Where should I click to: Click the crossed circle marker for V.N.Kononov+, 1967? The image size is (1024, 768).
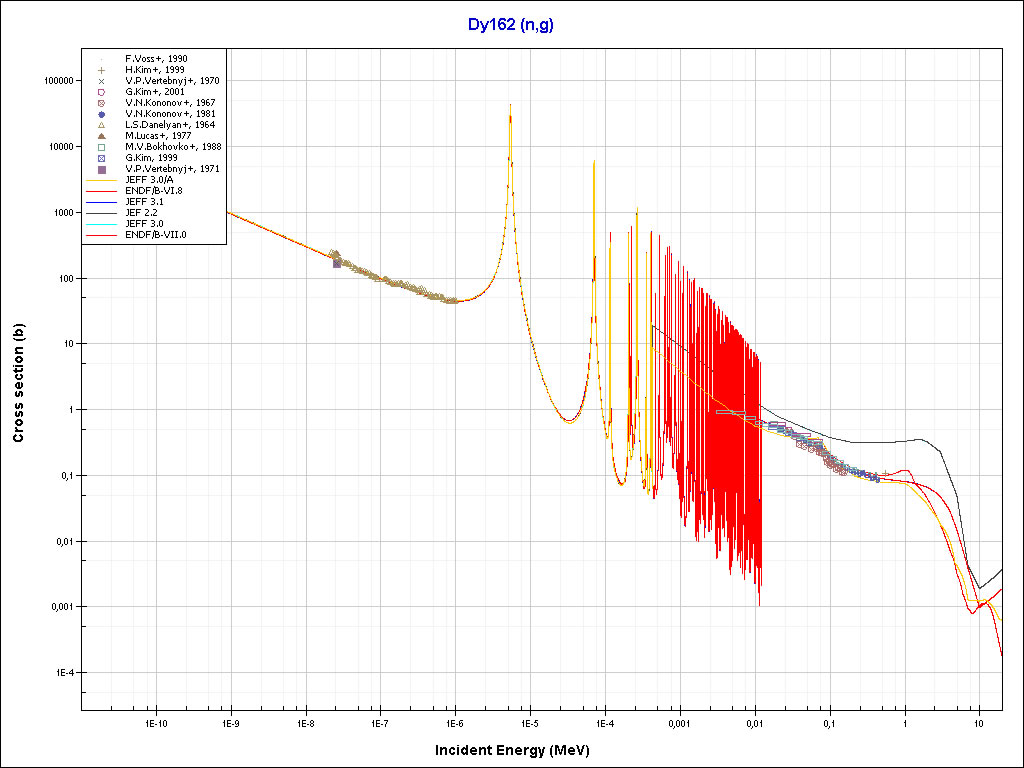click(x=102, y=103)
